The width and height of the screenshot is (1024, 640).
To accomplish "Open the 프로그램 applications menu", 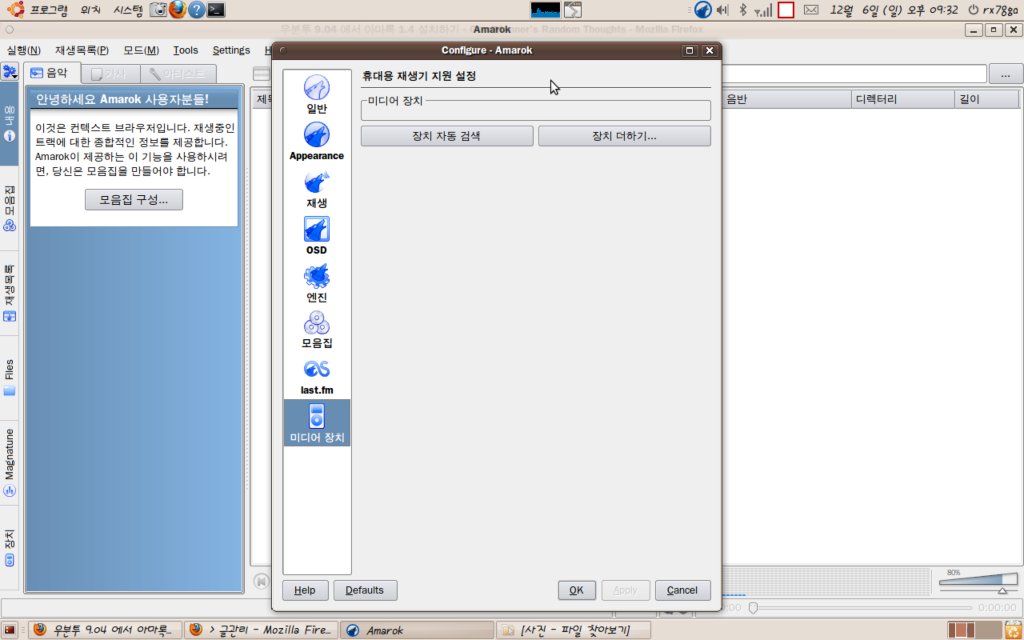I will [49, 10].
